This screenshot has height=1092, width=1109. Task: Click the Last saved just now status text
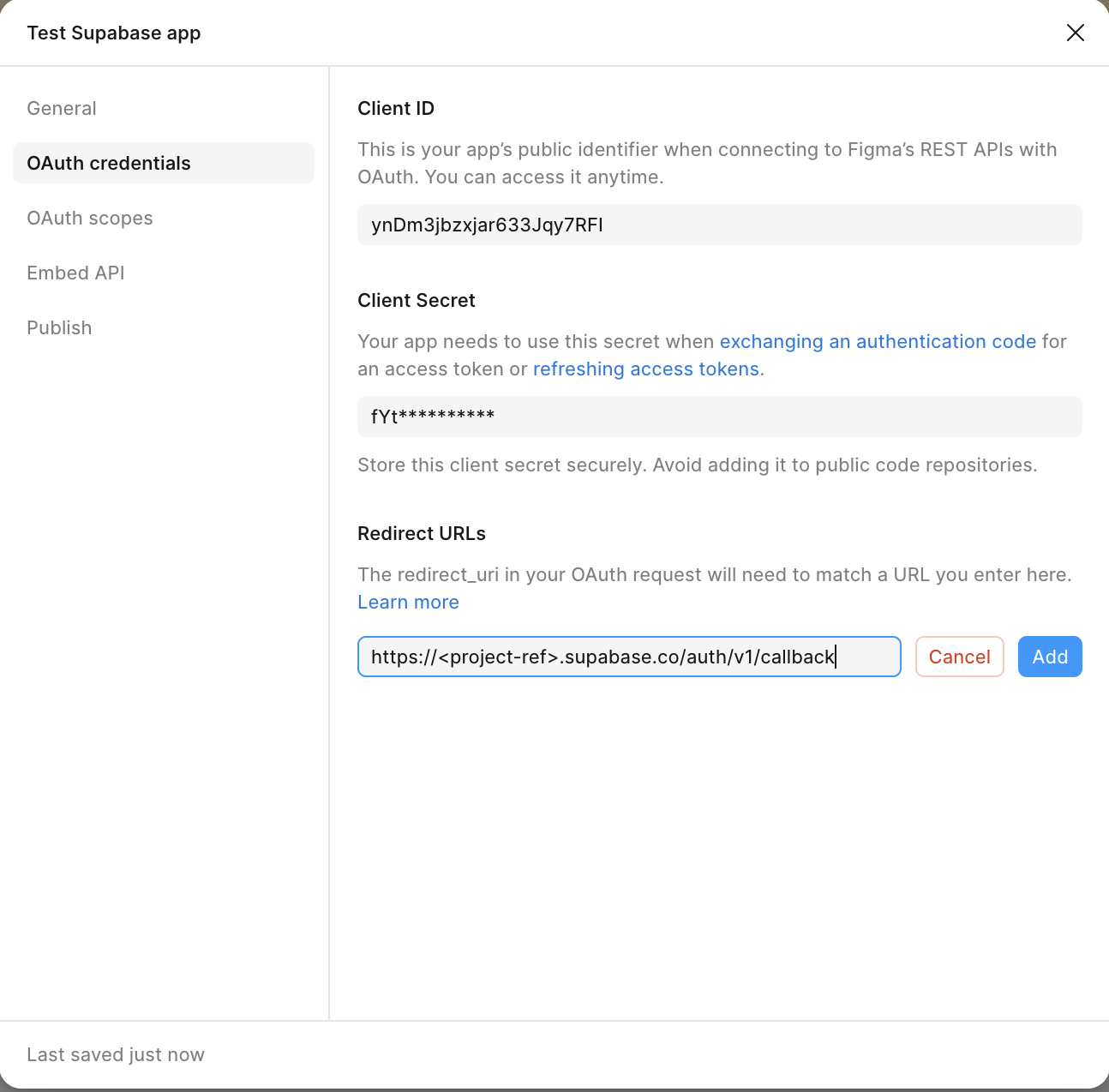[x=116, y=1054]
